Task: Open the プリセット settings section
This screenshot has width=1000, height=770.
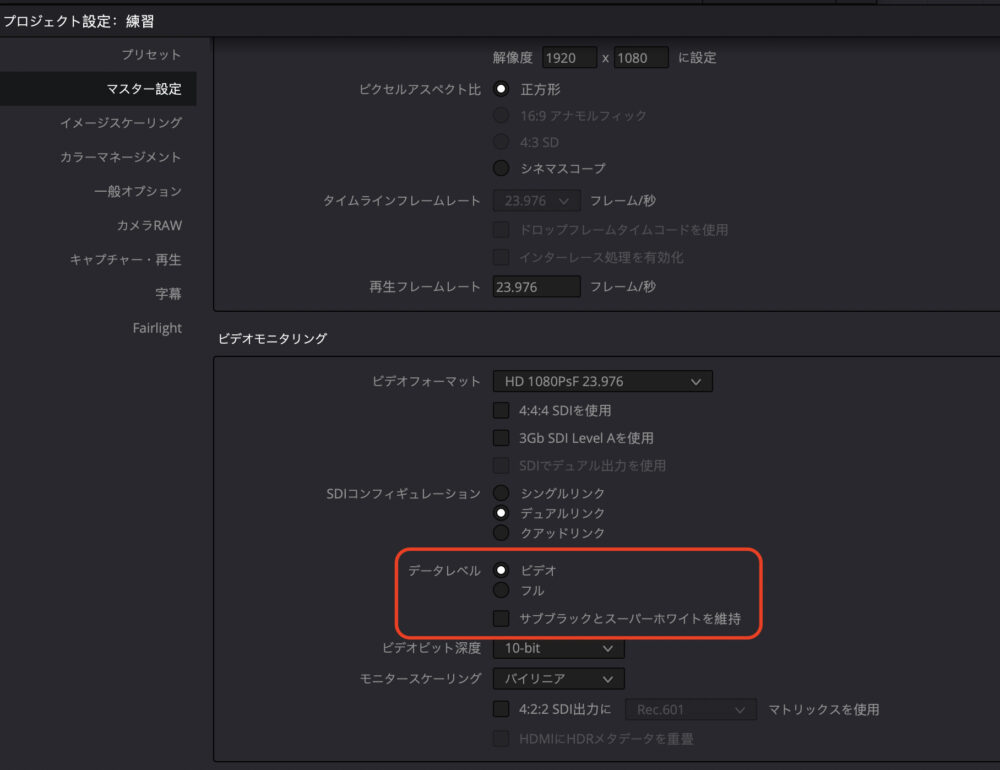Action: pyautogui.click(x=150, y=55)
